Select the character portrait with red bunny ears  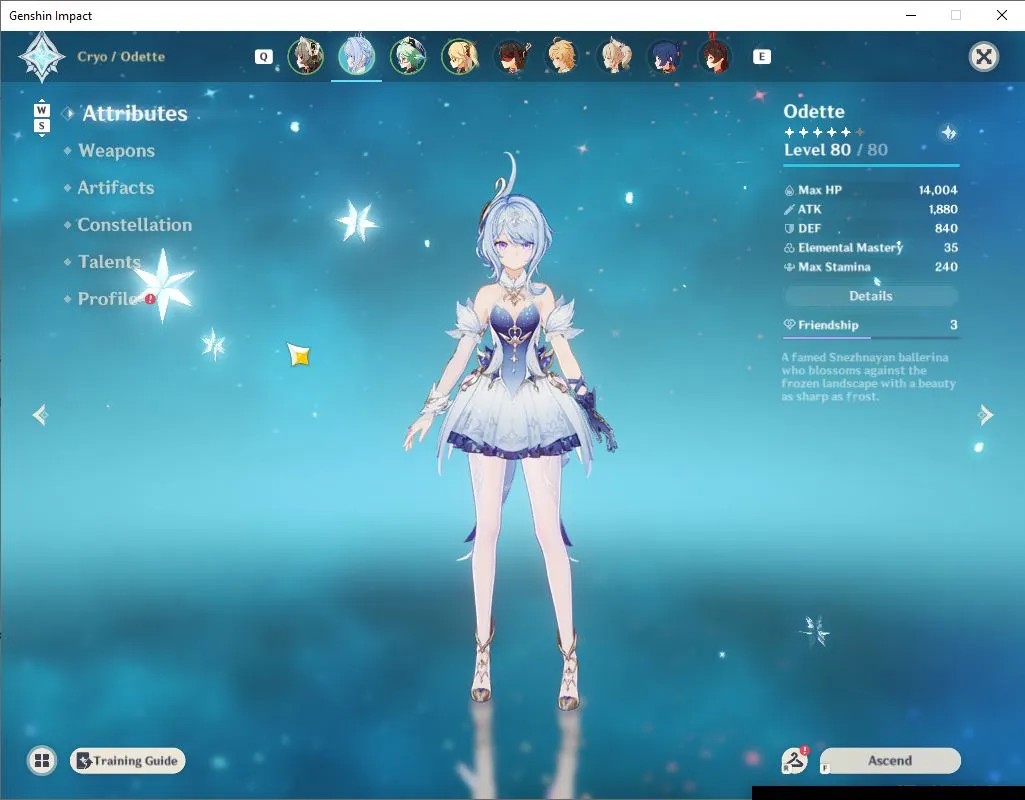point(716,56)
